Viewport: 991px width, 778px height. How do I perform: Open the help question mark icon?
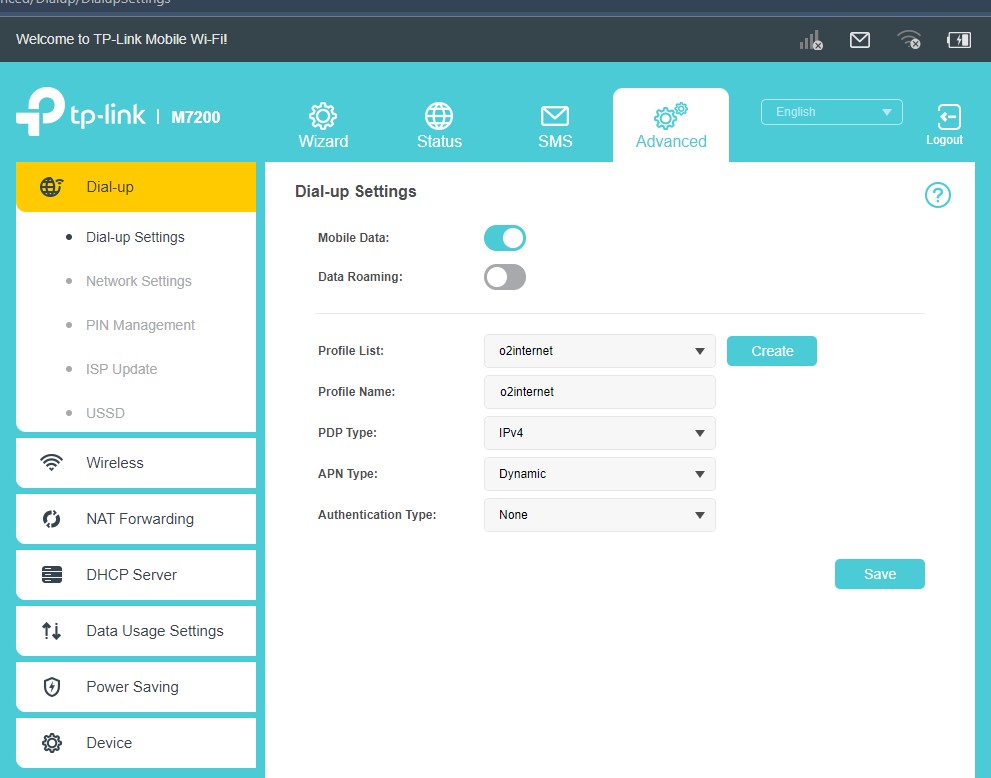tap(937, 195)
